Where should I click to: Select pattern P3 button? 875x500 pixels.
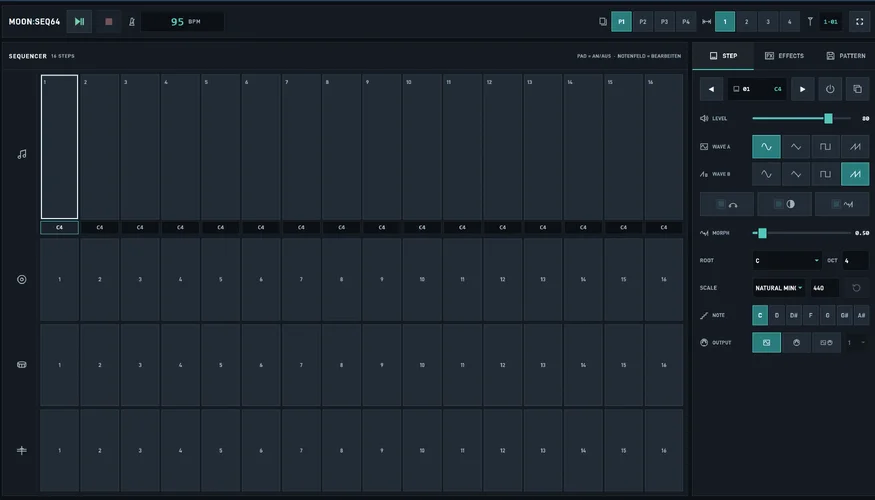coord(664,22)
